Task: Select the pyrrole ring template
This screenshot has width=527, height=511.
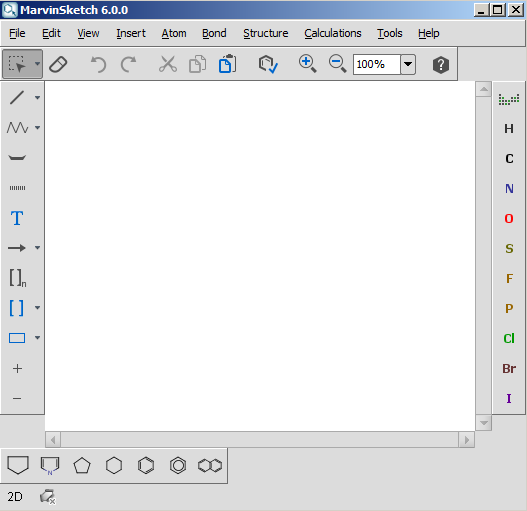Action: (x=50, y=466)
